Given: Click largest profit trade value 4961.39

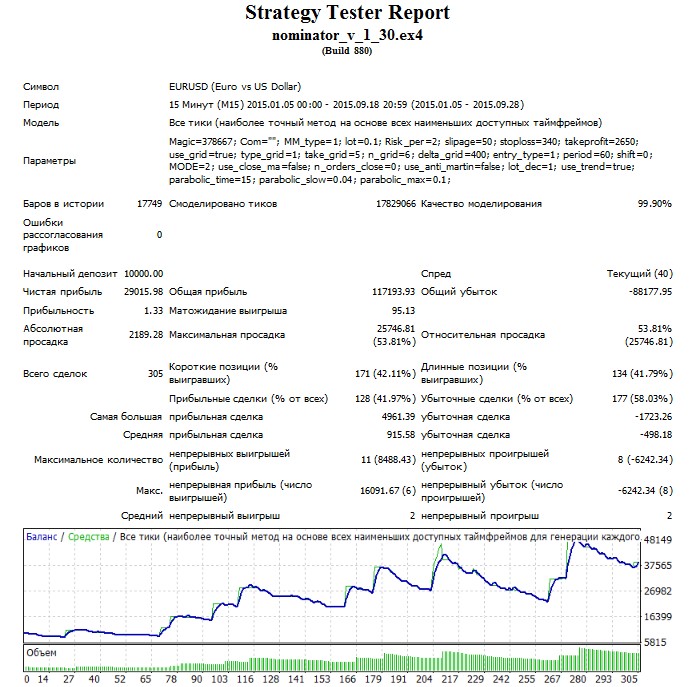Looking at the screenshot, I should tap(399, 417).
